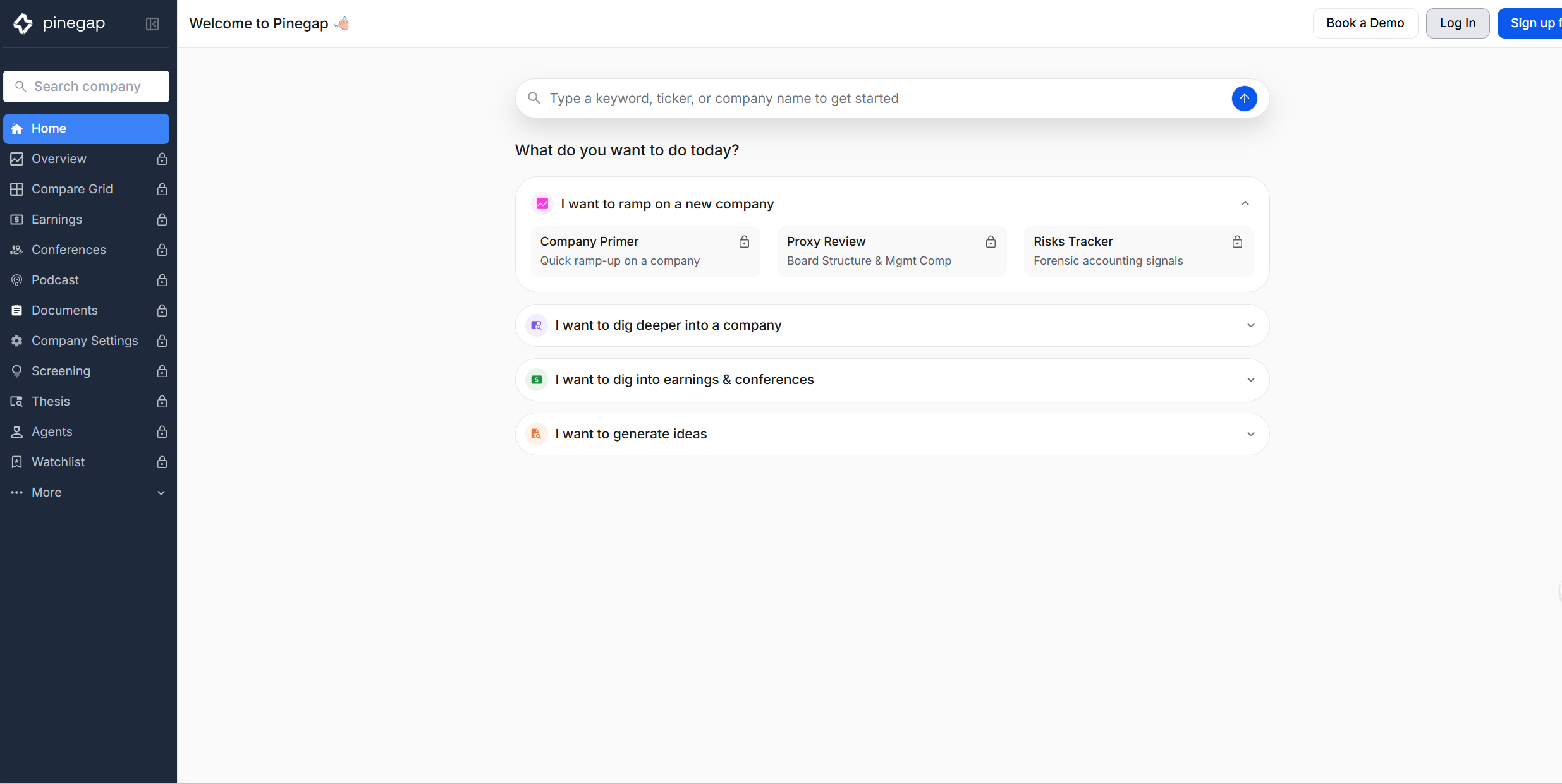Screen dimensions: 1562x784
Task: Open the Watchlist menu item
Action: pyautogui.click(x=86, y=462)
